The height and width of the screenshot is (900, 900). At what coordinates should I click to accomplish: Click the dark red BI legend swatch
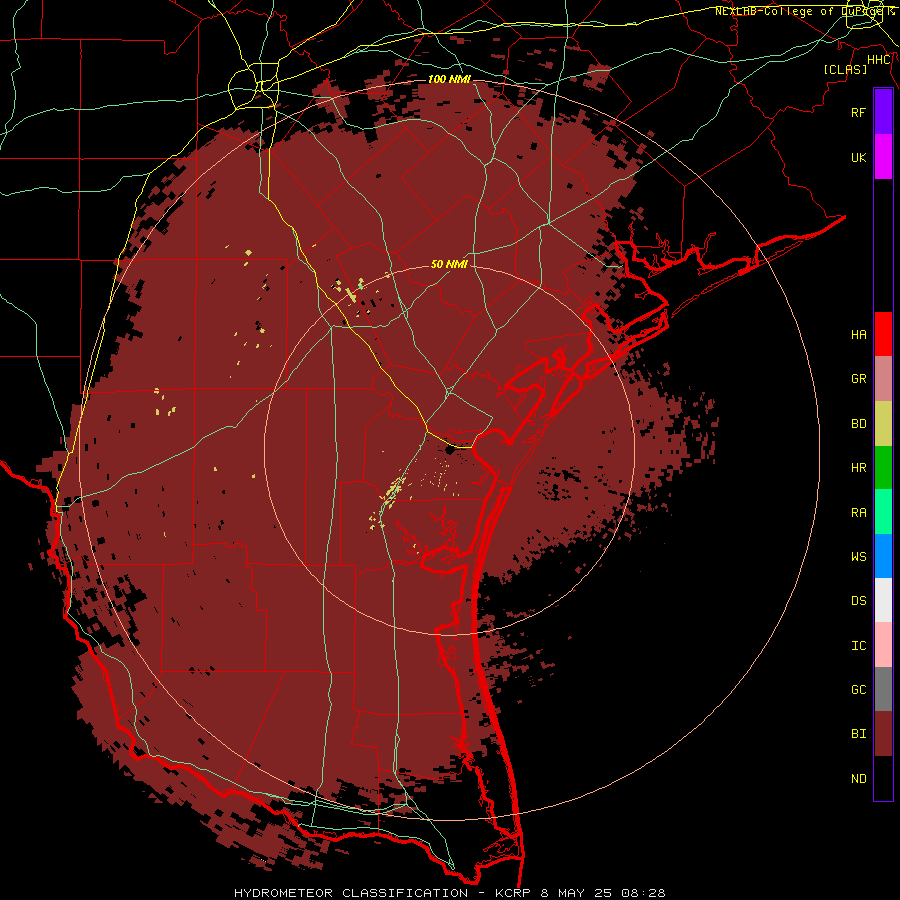[x=883, y=734]
